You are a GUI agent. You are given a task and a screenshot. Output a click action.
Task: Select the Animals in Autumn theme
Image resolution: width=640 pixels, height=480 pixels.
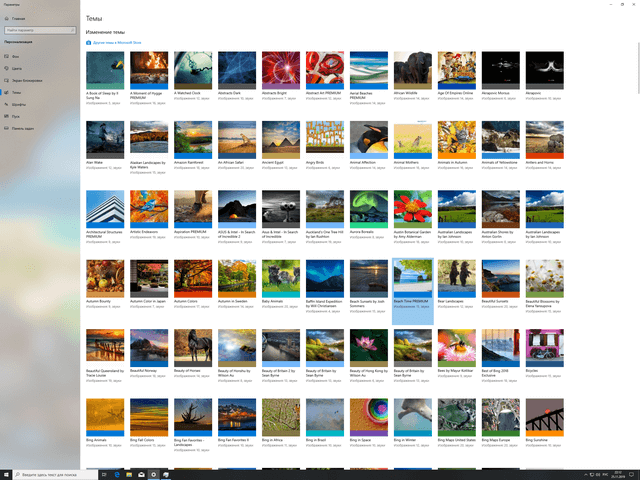coord(457,140)
